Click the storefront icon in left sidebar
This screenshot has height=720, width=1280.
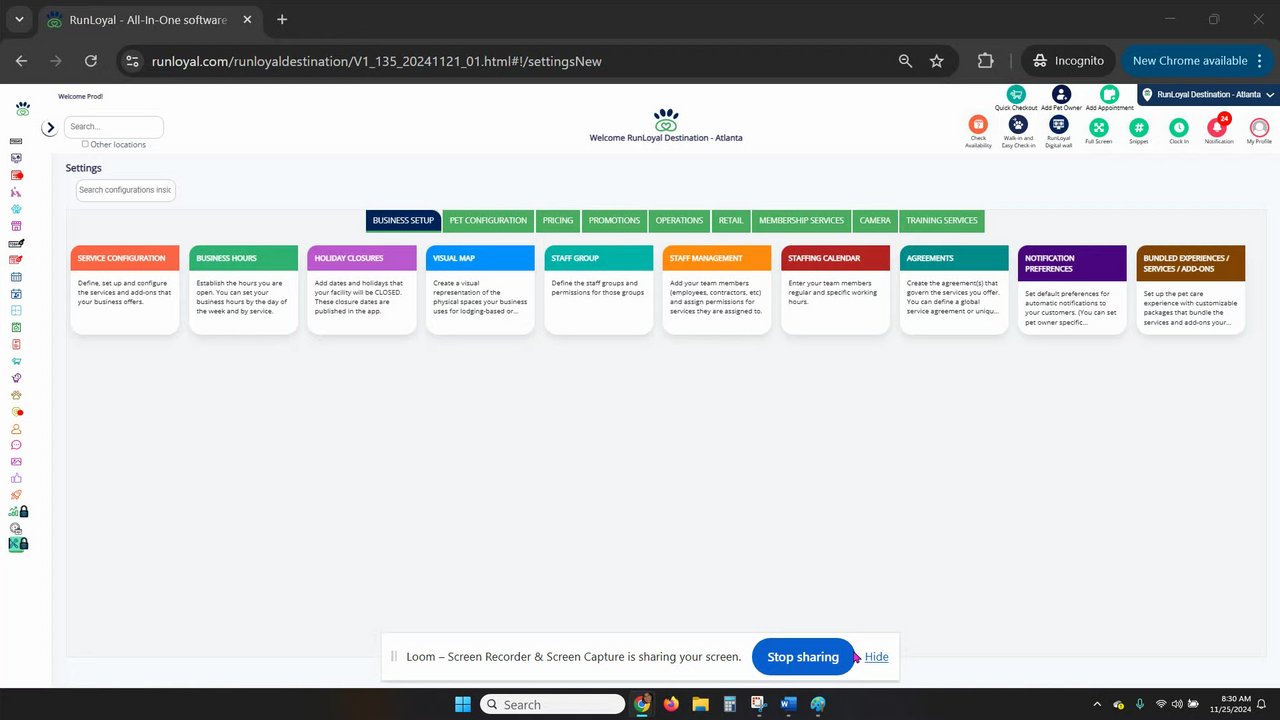pyautogui.click(x=16, y=226)
